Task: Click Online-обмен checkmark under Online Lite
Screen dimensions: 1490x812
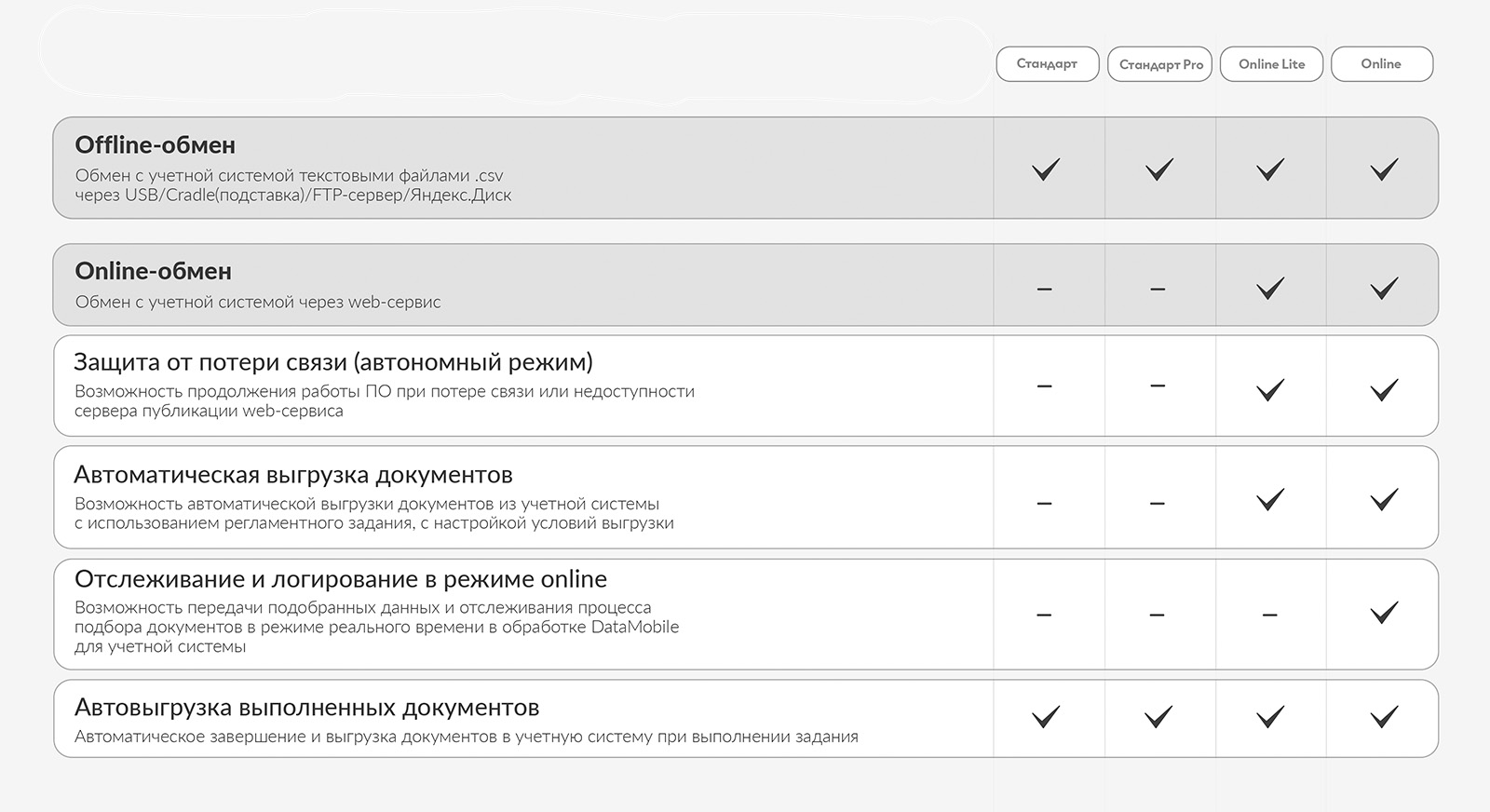Action: pos(1270,289)
